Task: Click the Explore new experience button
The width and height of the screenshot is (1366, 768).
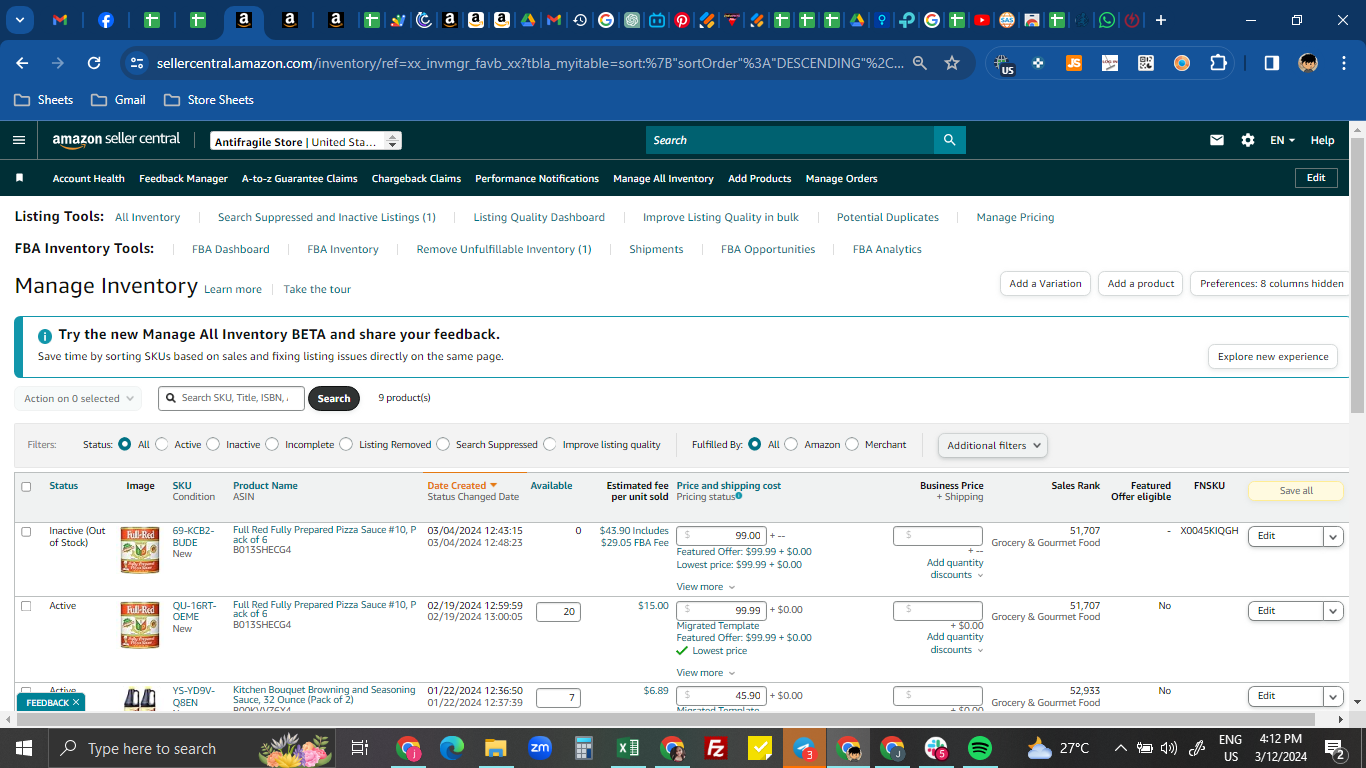Action: (1273, 357)
